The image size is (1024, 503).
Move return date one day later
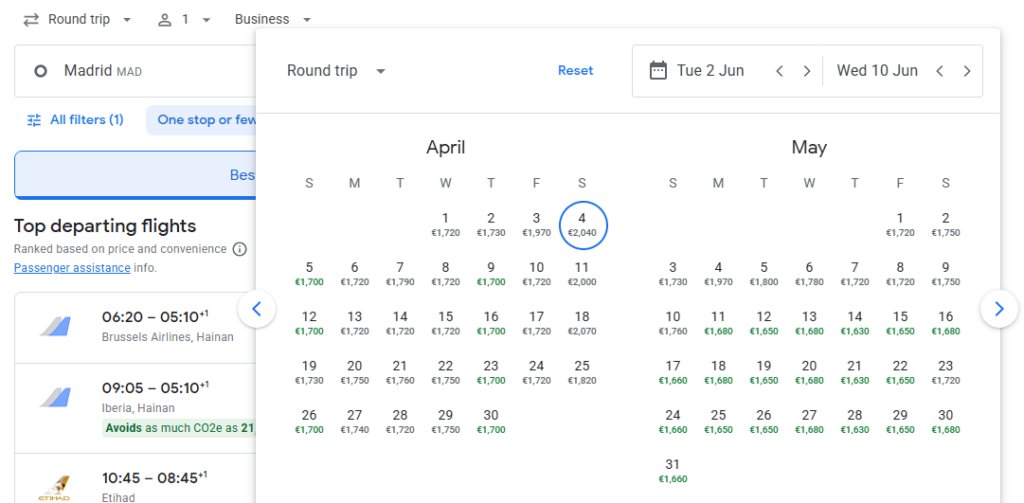click(967, 71)
